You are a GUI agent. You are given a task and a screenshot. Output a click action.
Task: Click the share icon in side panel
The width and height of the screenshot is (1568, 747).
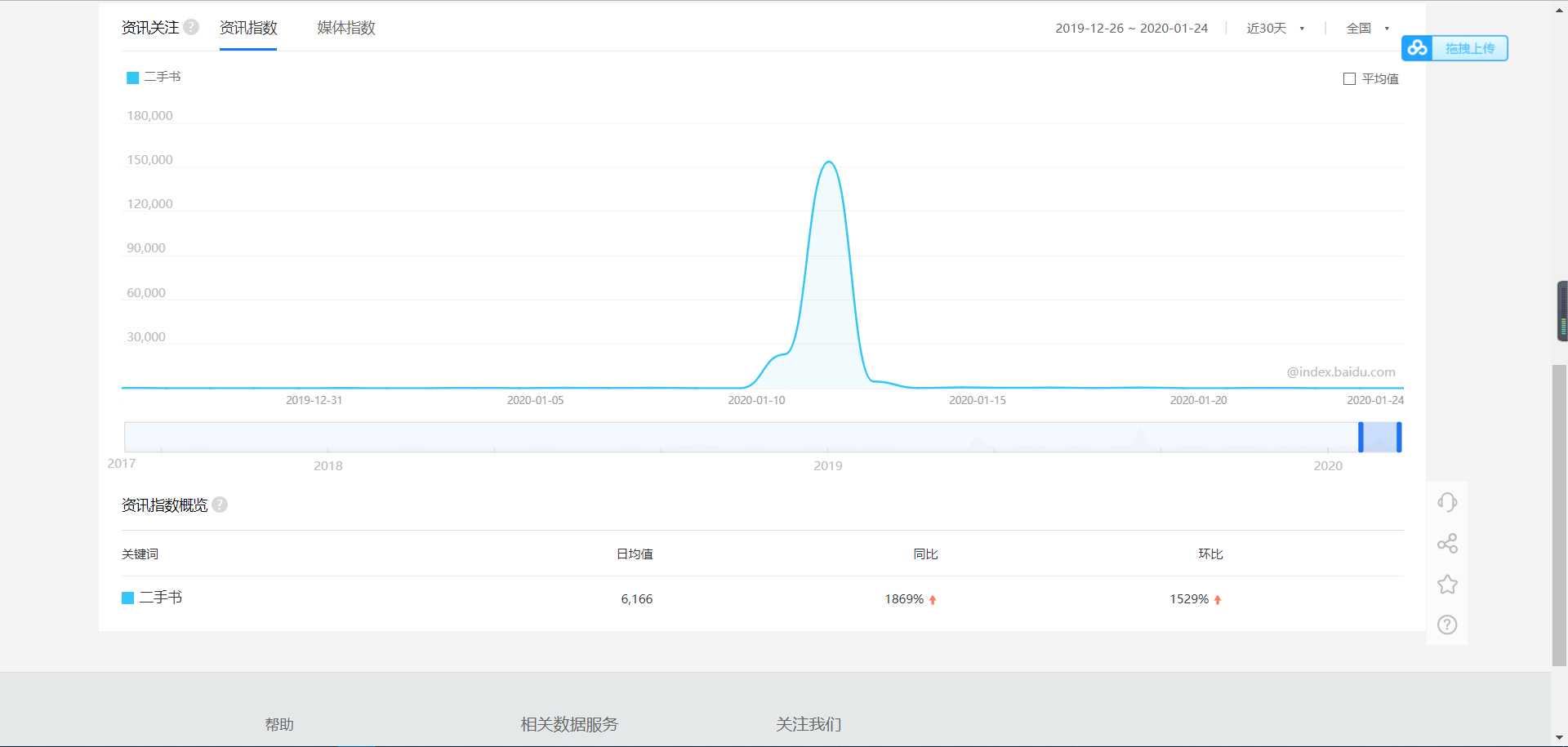pyautogui.click(x=1447, y=543)
